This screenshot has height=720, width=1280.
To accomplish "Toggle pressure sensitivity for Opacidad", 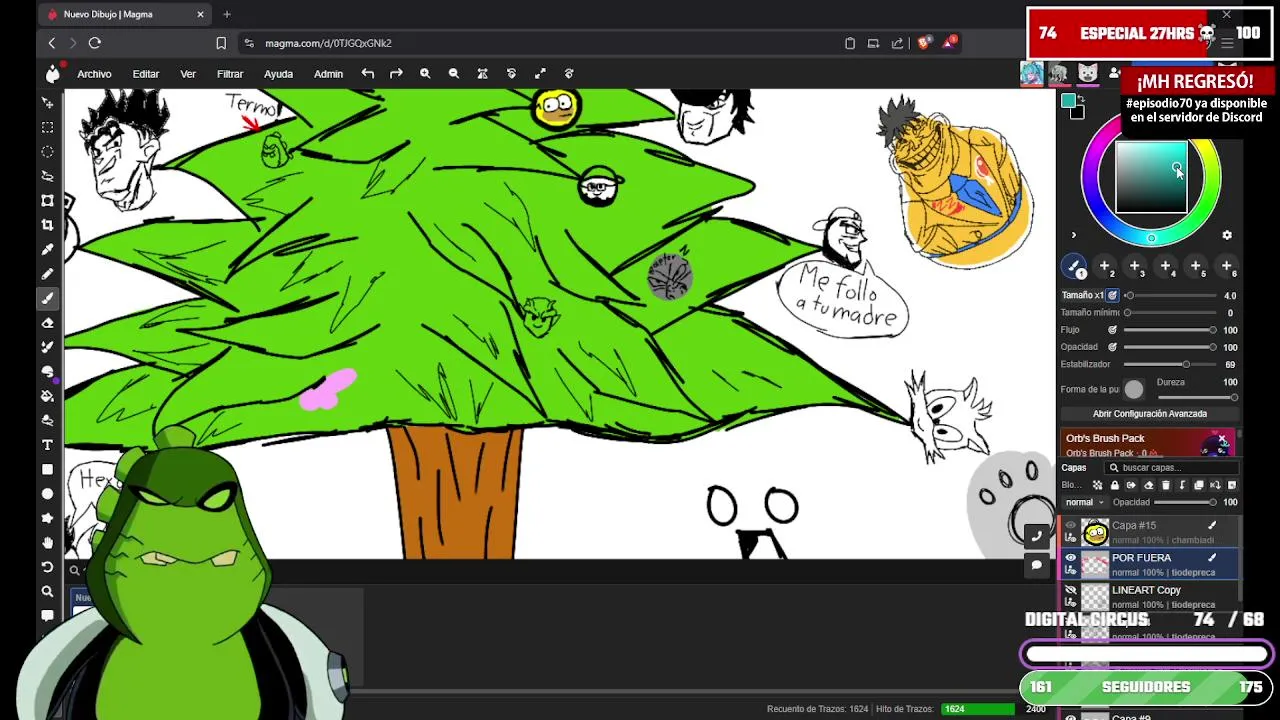I will (1112, 347).
